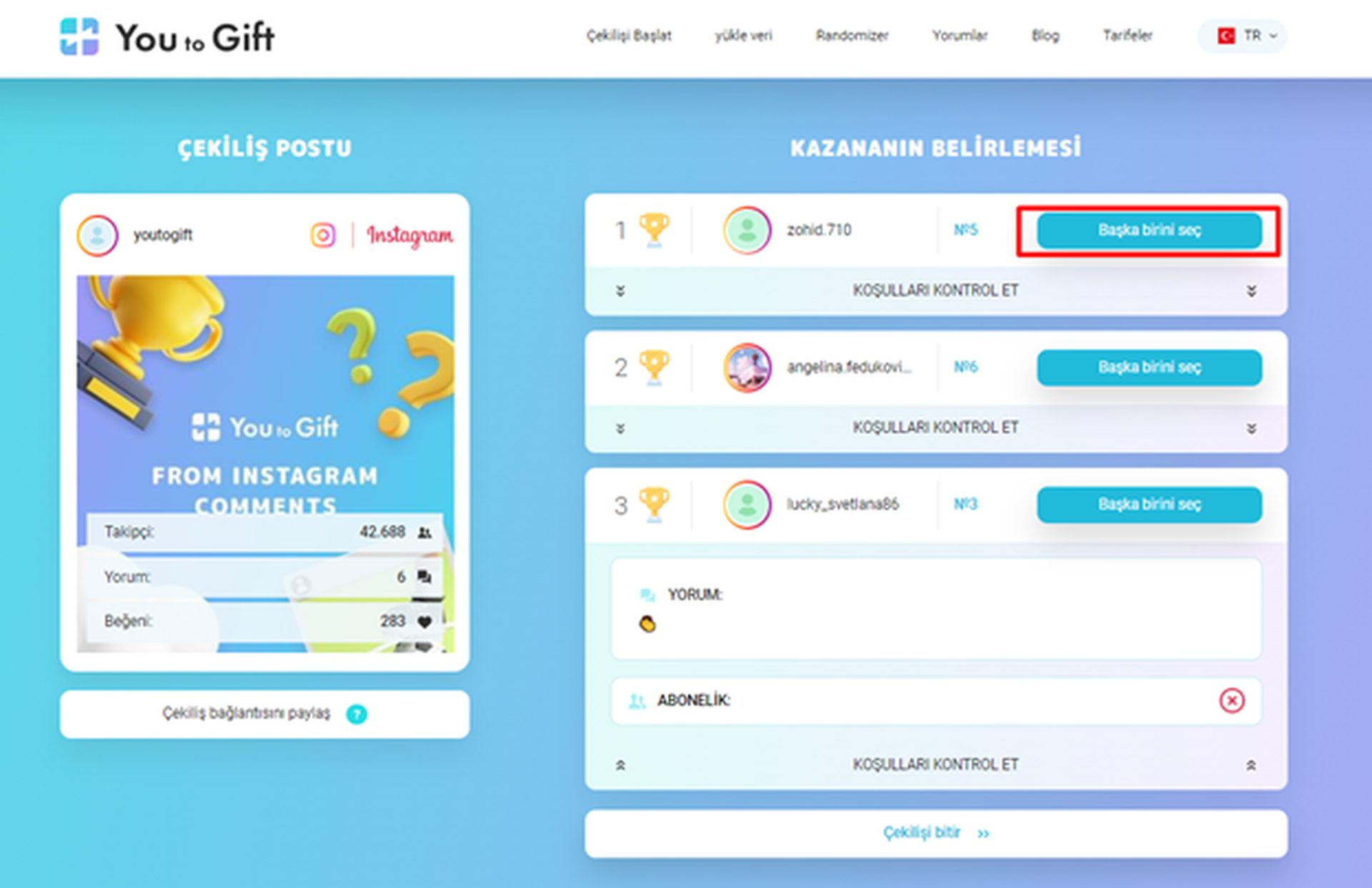The width and height of the screenshot is (1372, 888).
Task: Click zohid.710's avatar thumbnail
Action: point(747,229)
